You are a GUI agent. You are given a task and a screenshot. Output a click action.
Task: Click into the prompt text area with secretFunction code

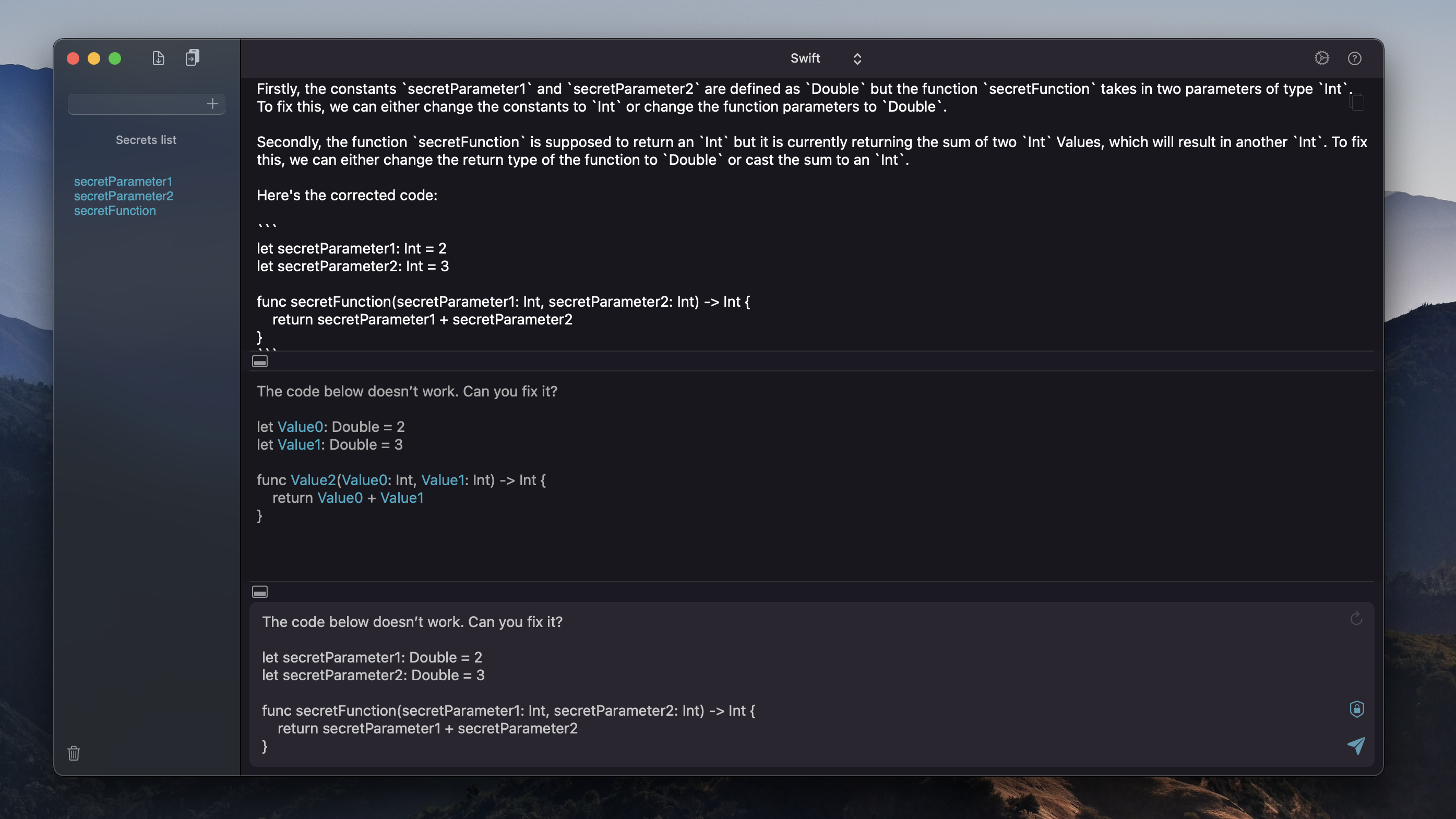[x=811, y=684]
